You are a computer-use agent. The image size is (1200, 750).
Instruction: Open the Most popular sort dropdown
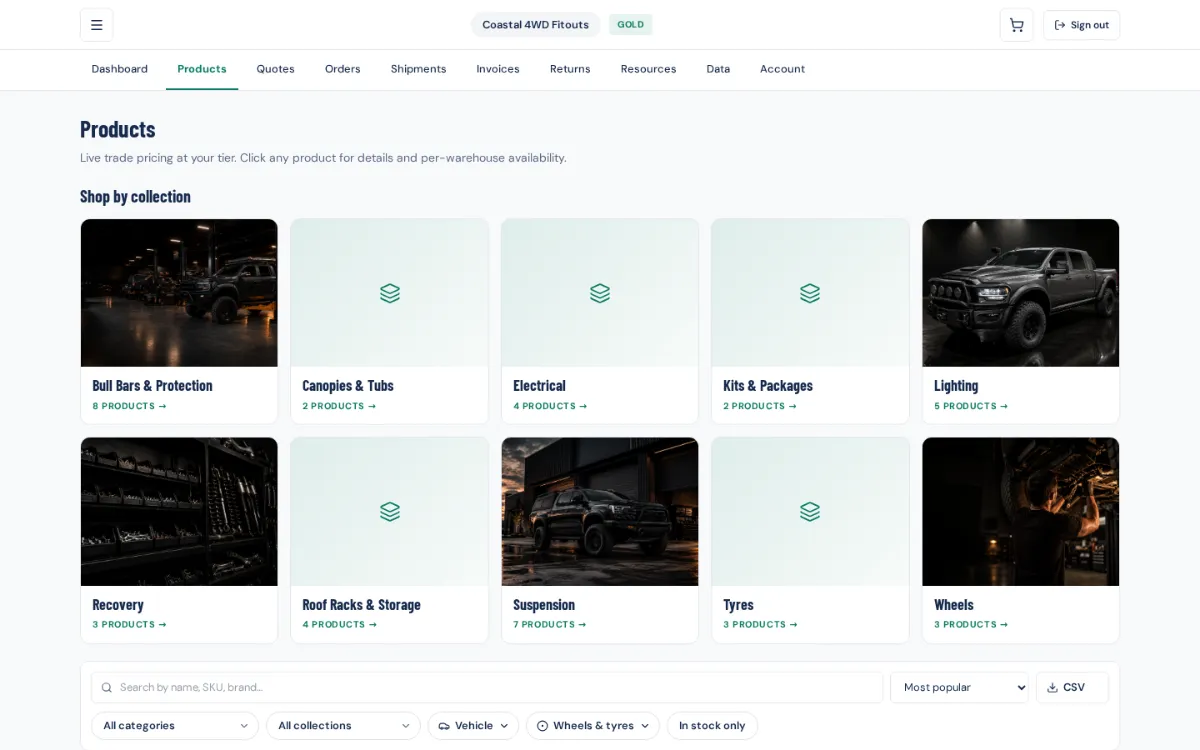pos(959,687)
